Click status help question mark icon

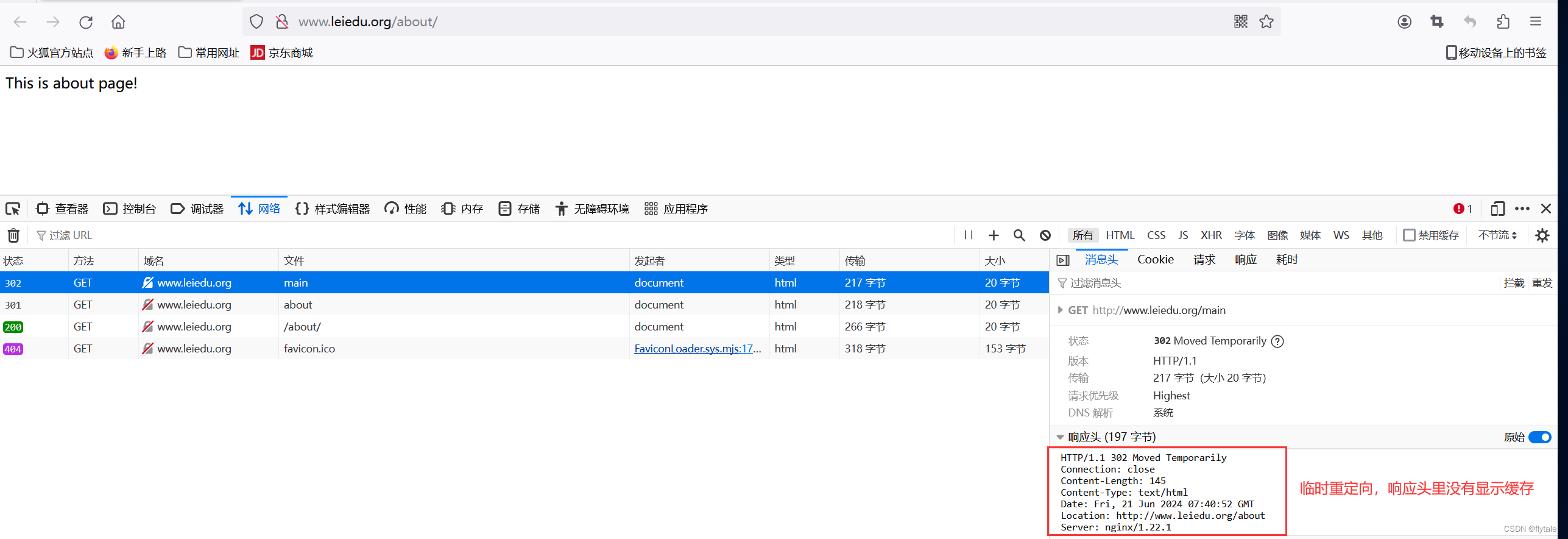click(1277, 341)
